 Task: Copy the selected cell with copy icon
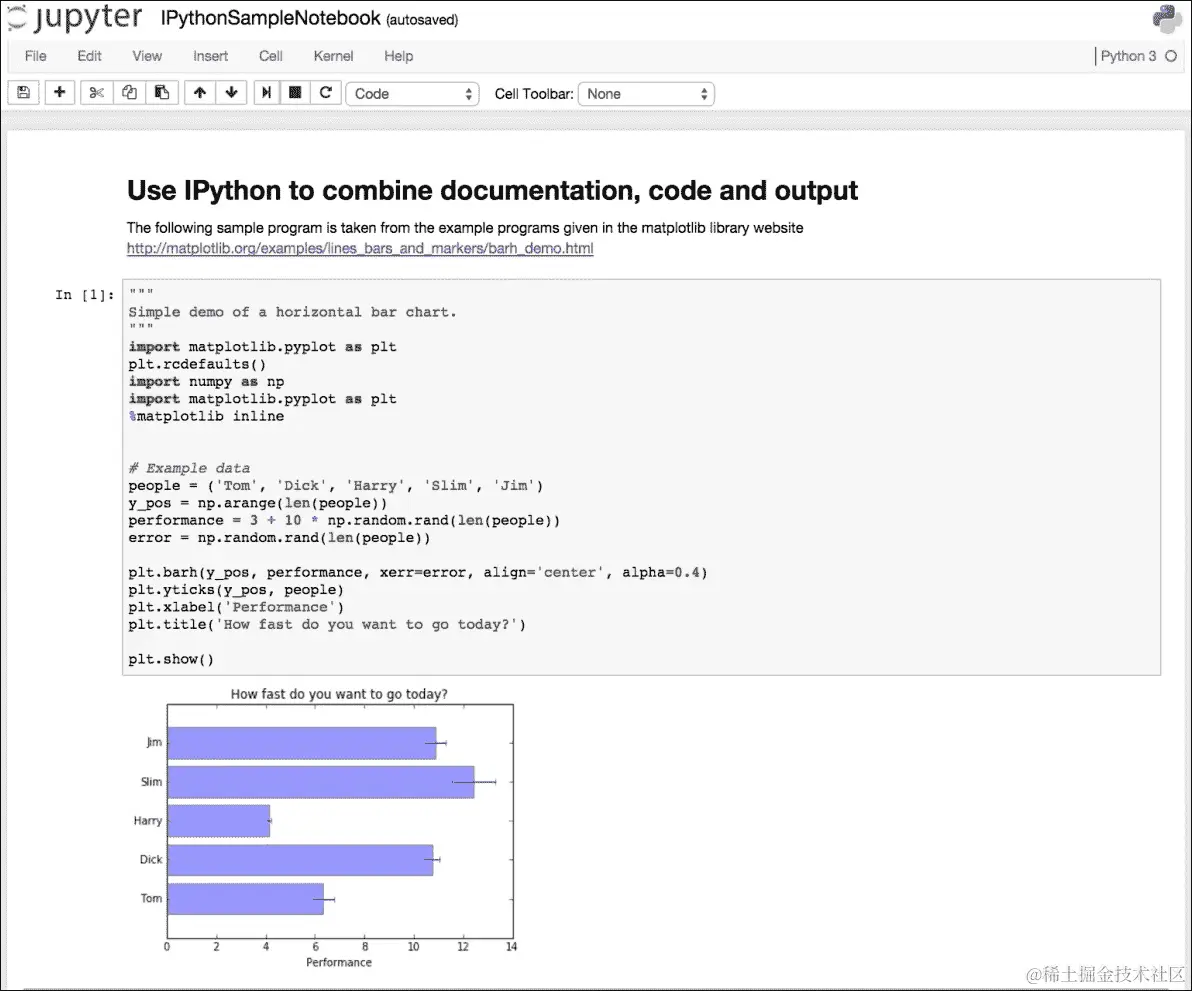(129, 92)
